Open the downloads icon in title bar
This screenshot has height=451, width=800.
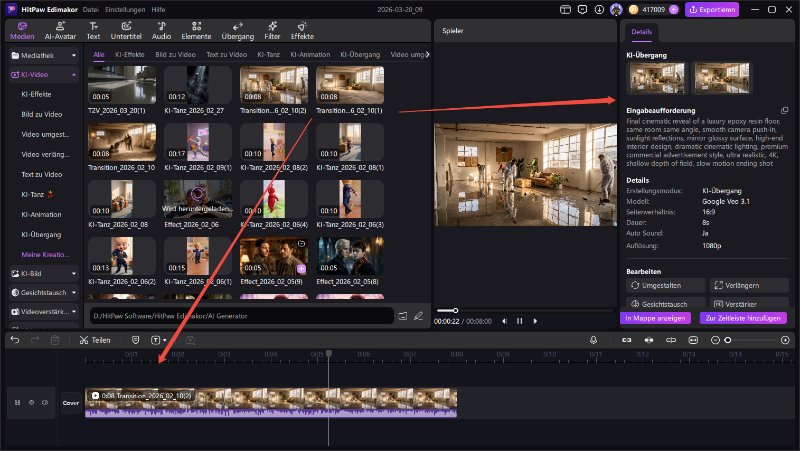click(599, 9)
